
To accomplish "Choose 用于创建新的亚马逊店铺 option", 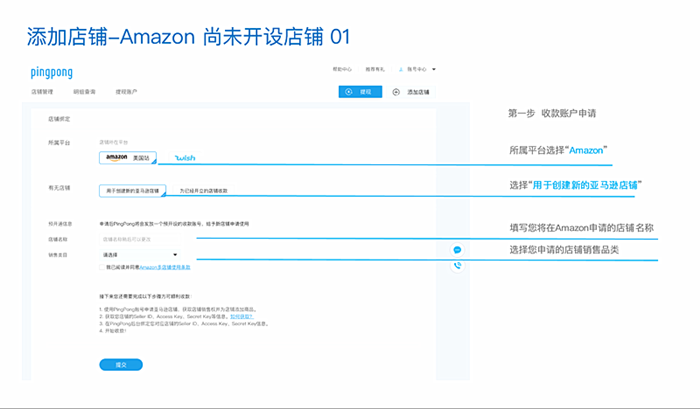I will (x=133, y=191).
